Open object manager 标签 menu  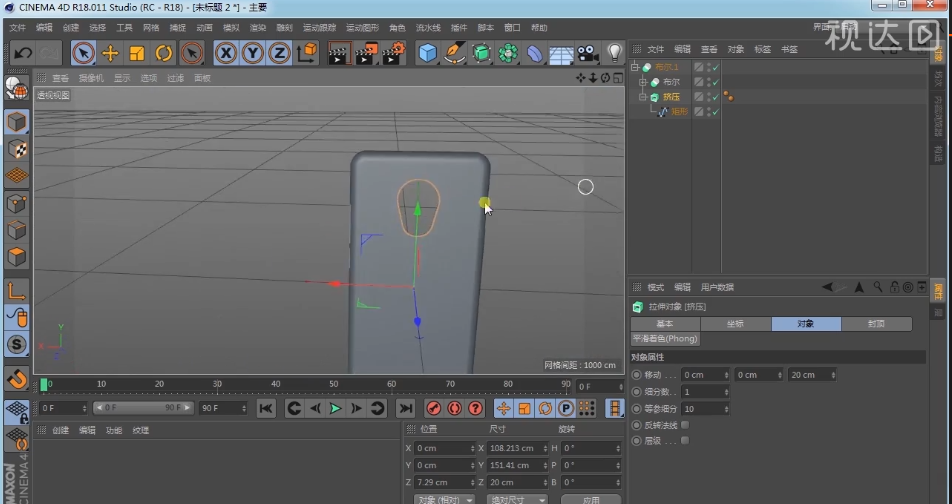(763, 49)
